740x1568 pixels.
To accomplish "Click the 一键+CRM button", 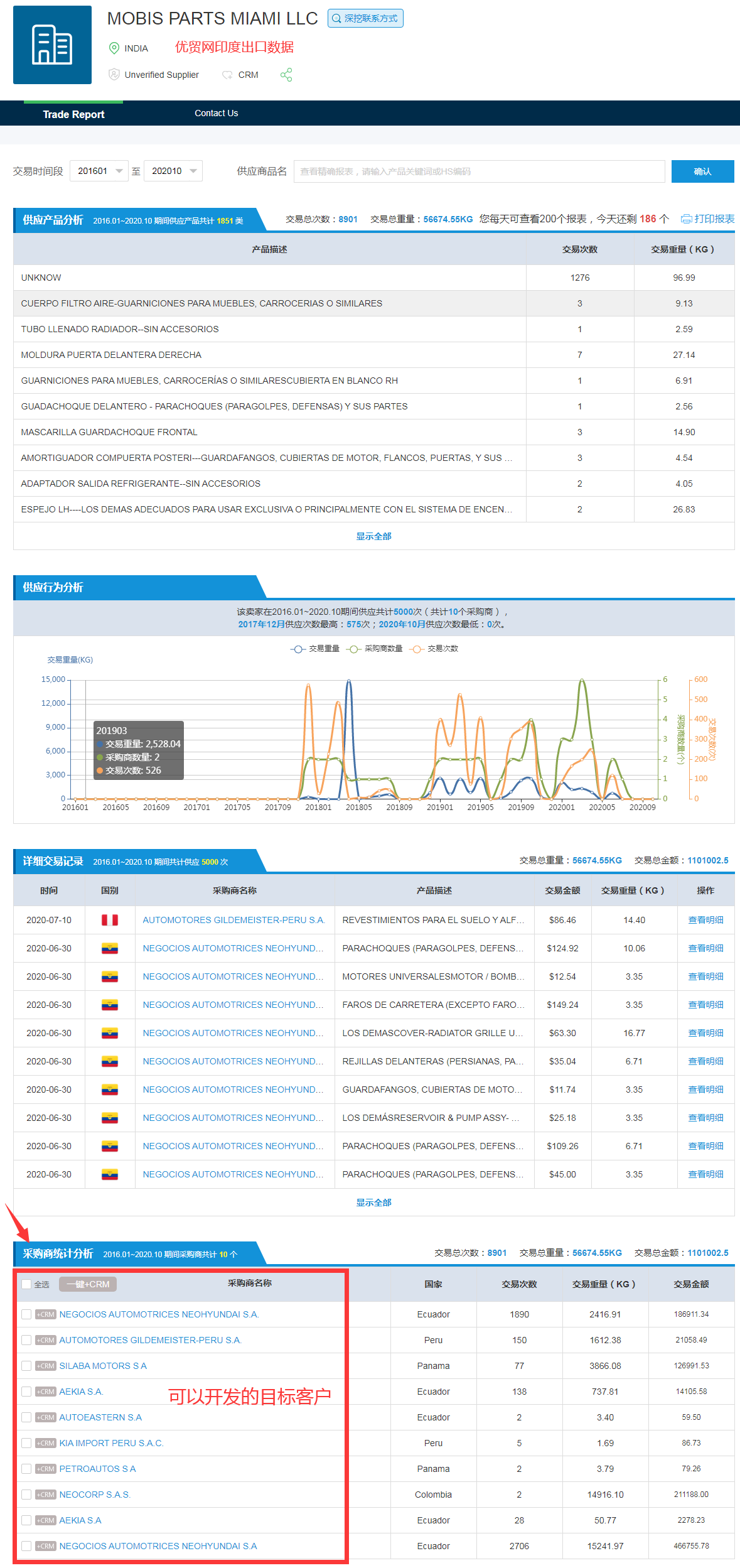I will point(88,1284).
